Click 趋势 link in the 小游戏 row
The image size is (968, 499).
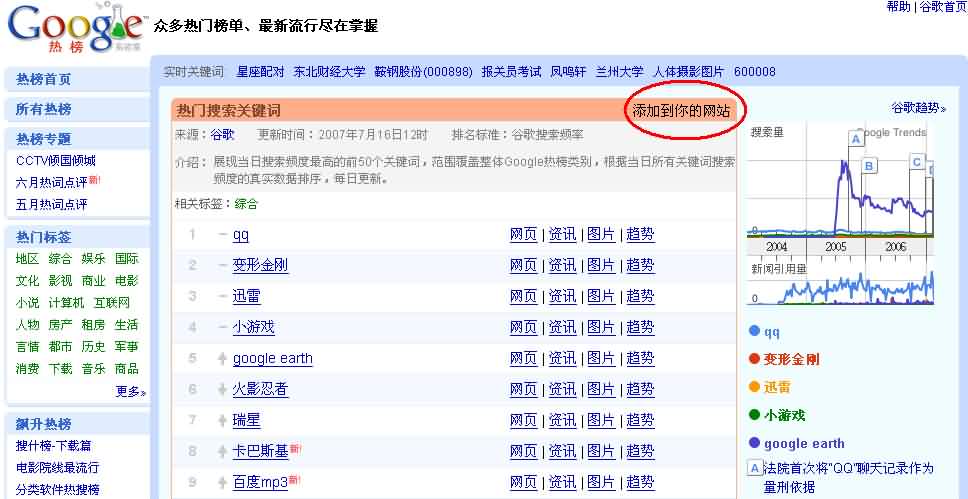pos(640,327)
